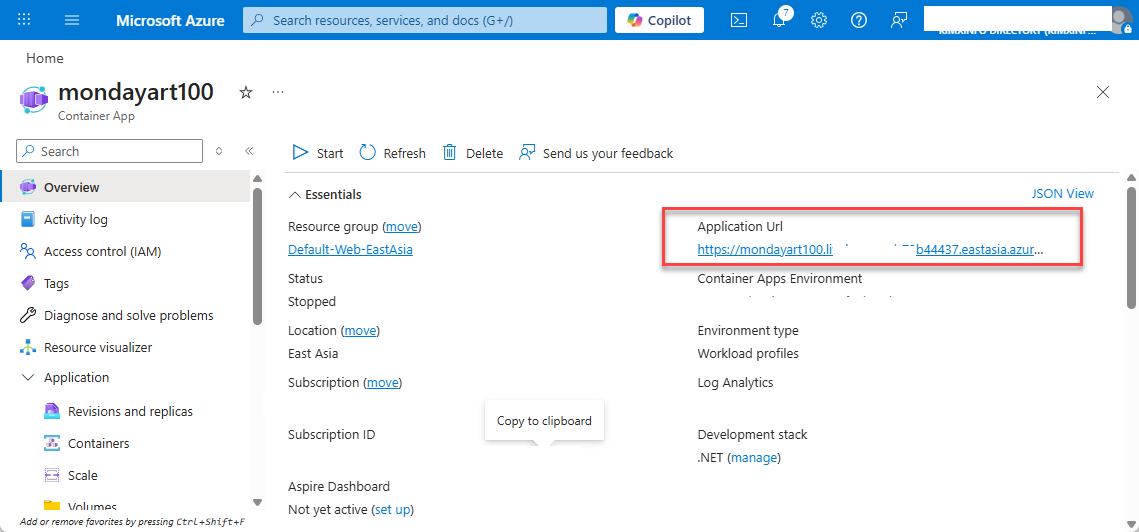This screenshot has height=532, width=1139.
Task: Focus the global search resources field
Action: pos(425,20)
